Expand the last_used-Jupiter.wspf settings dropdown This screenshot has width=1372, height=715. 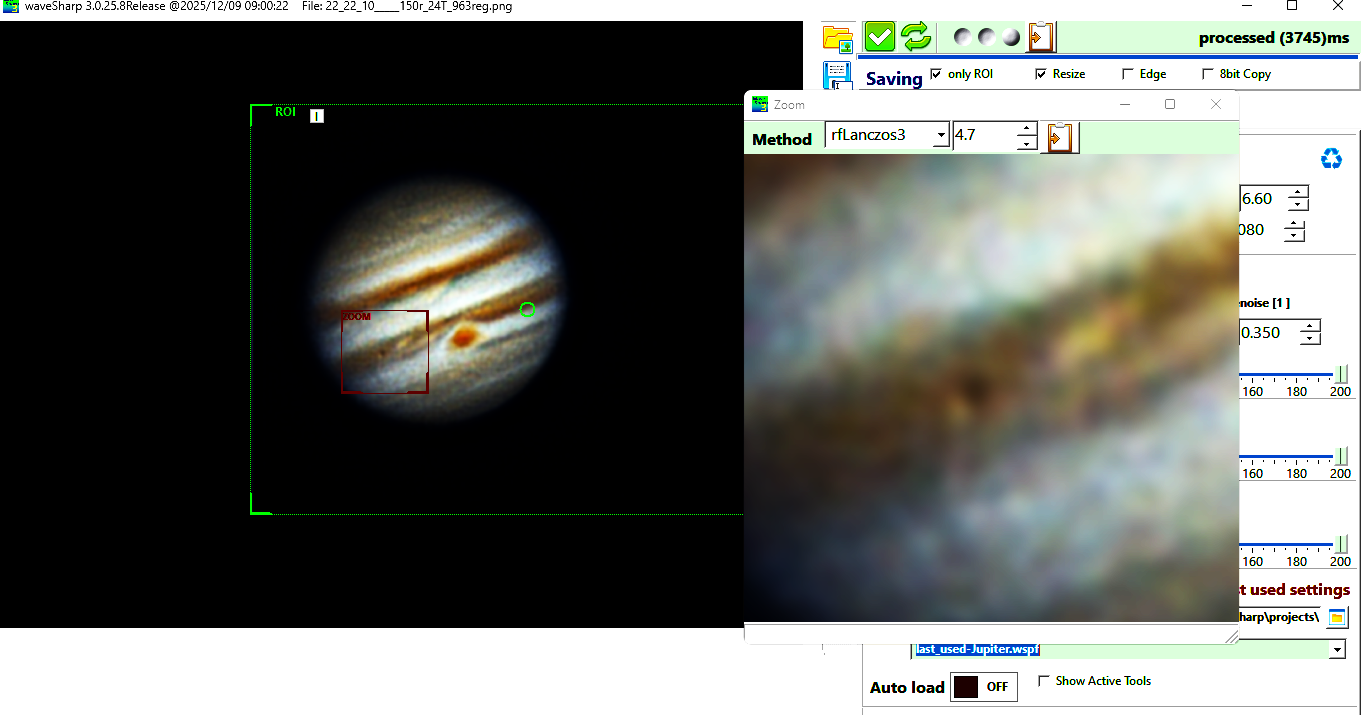1337,650
